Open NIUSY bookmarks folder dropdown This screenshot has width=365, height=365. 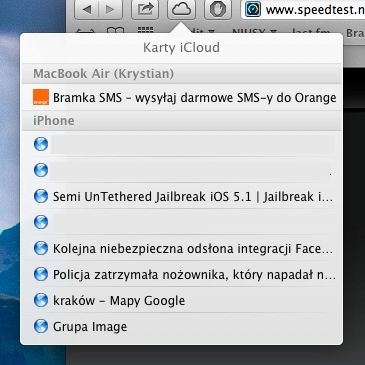[255, 31]
